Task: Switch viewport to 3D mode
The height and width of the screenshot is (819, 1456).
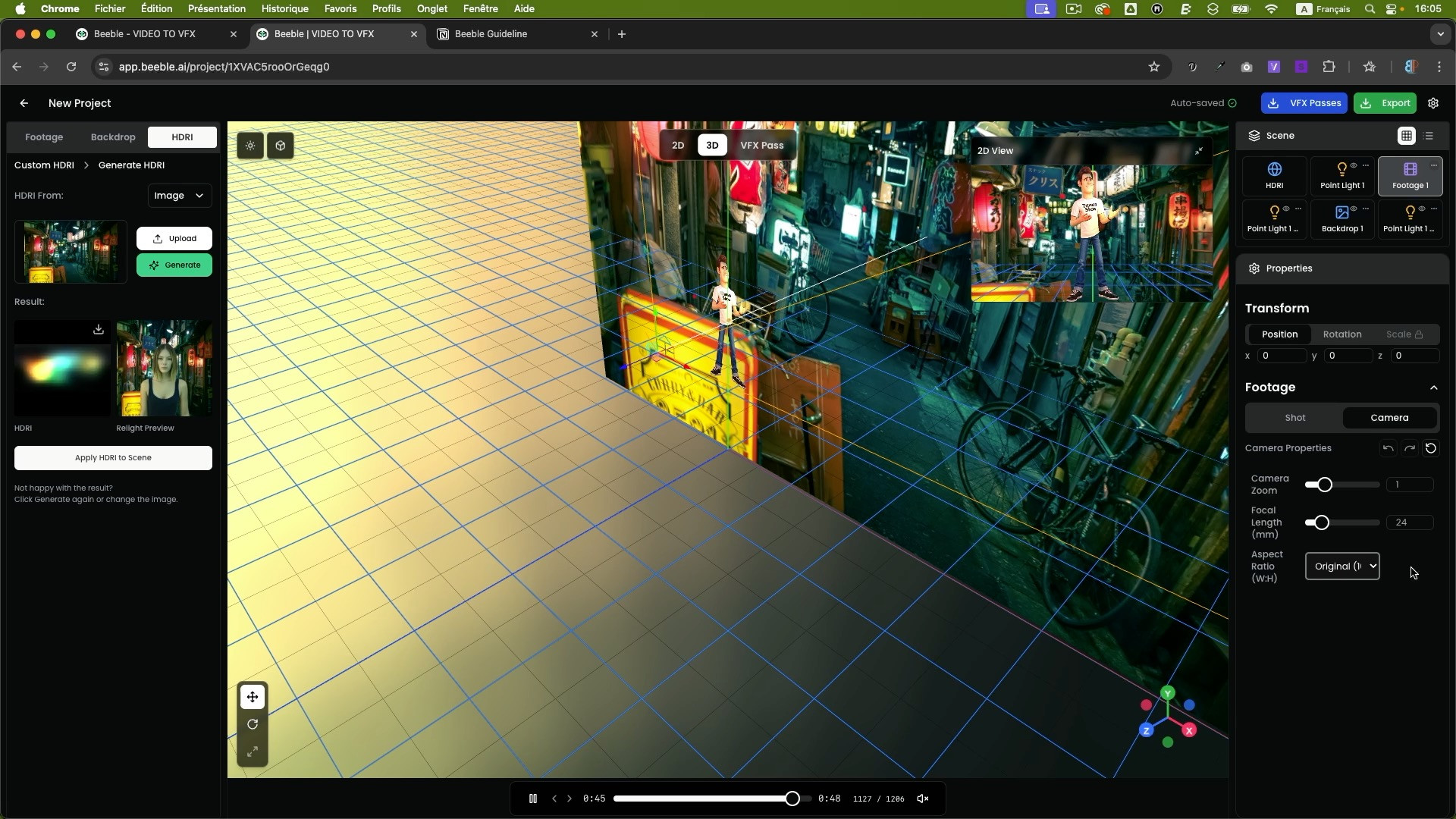Action: (x=712, y=145)
